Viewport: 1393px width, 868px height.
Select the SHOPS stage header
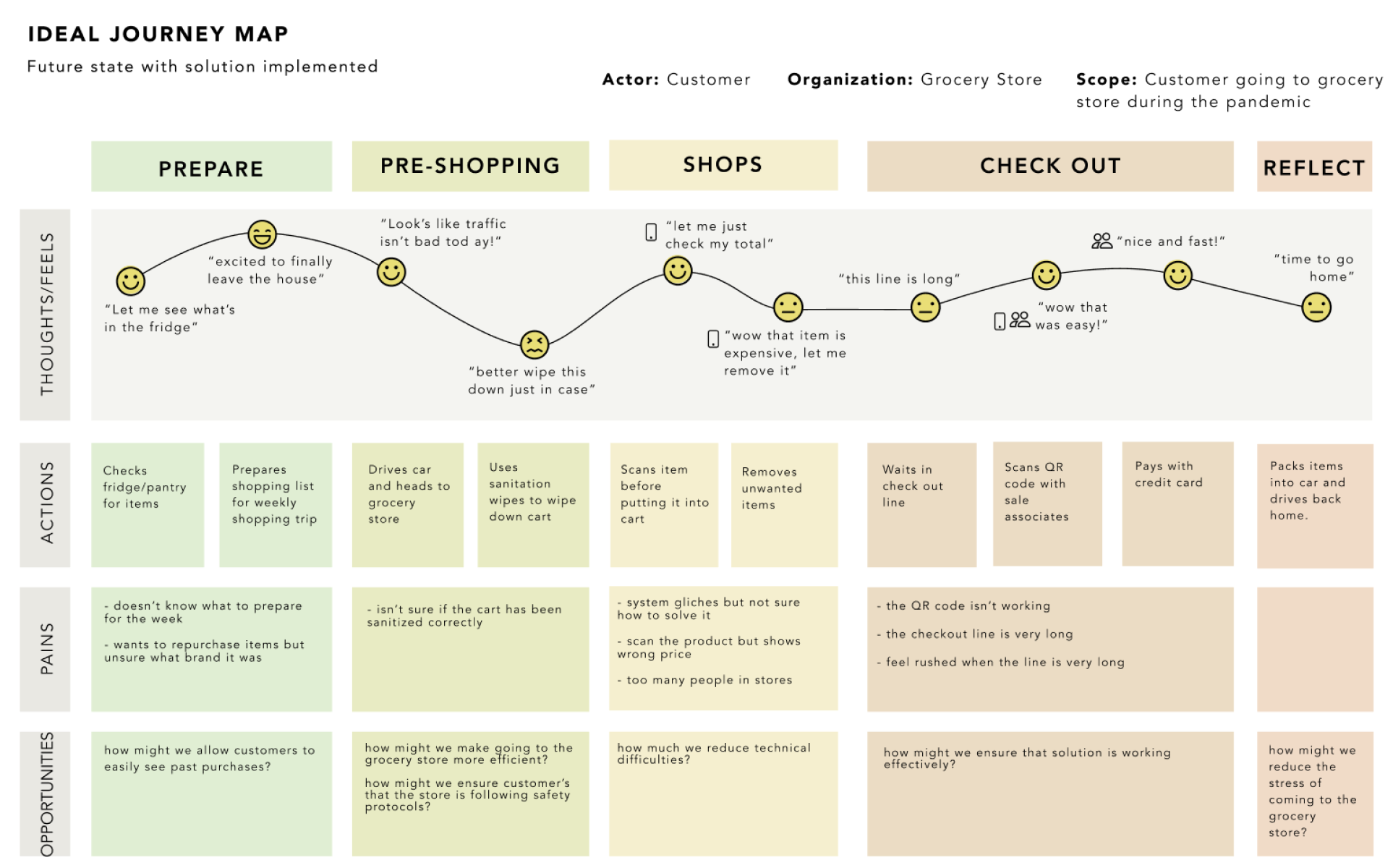pyautogui.click(x=723, y=166)
